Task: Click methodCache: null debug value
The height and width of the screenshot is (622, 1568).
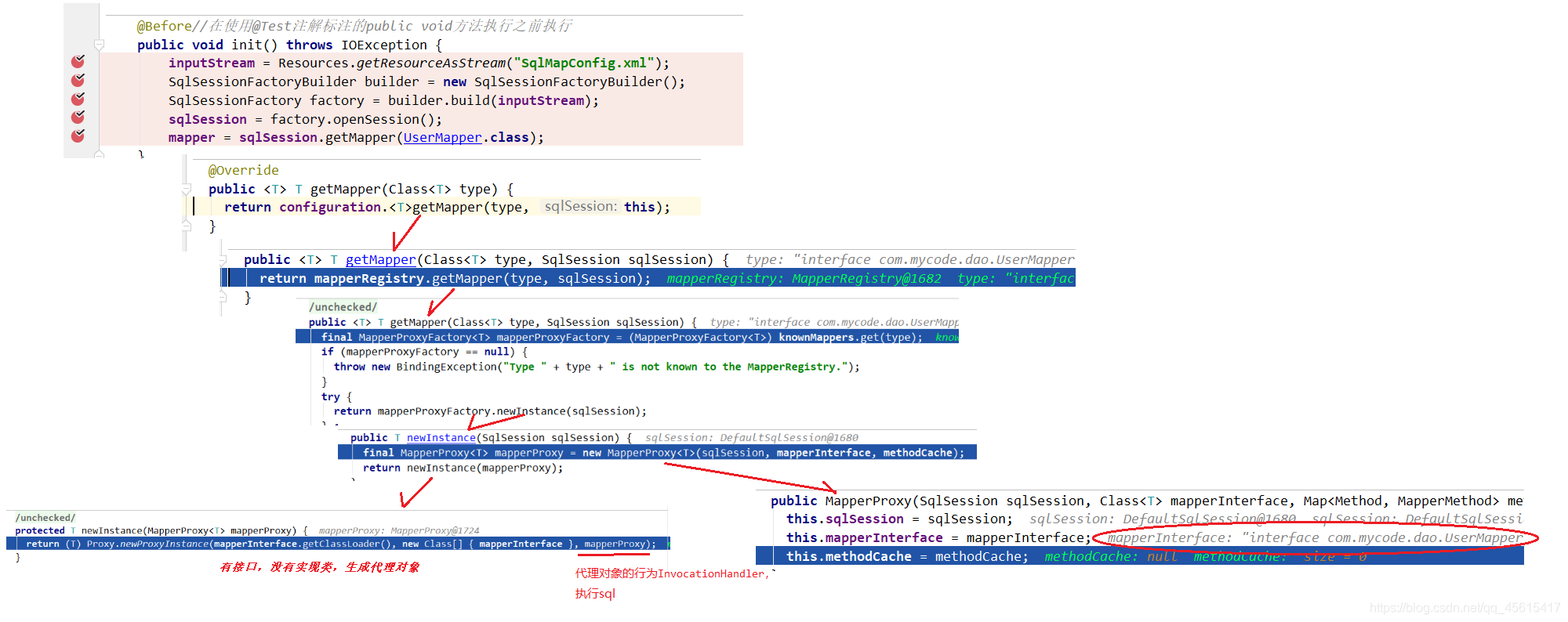Action: pyautogui.click(x=1111, y=556)
